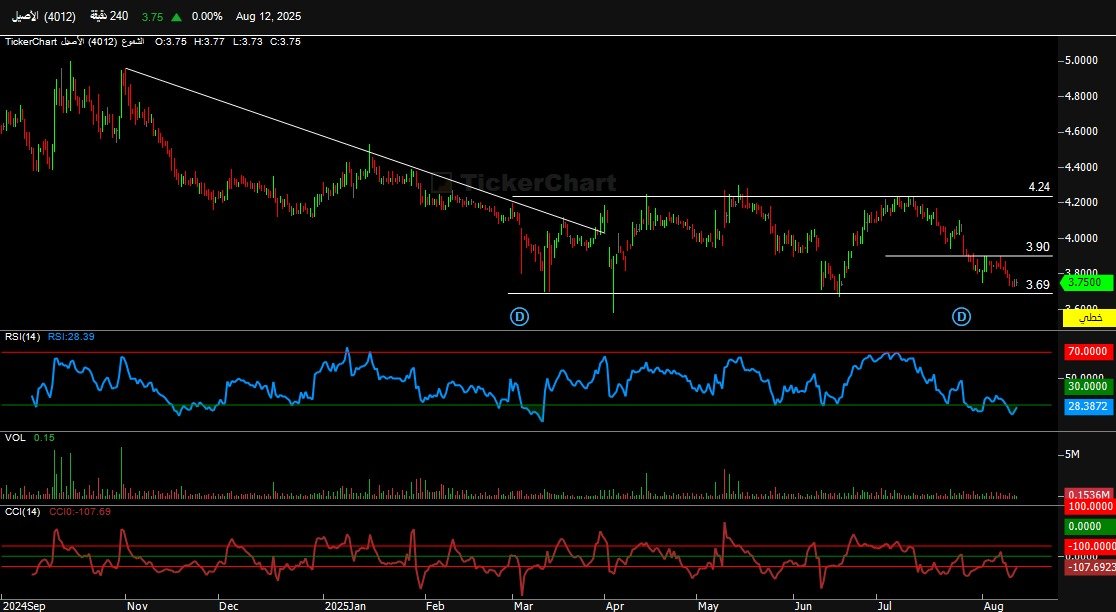Click the CCI0:-107.69 value readout

tap(80, 512)
